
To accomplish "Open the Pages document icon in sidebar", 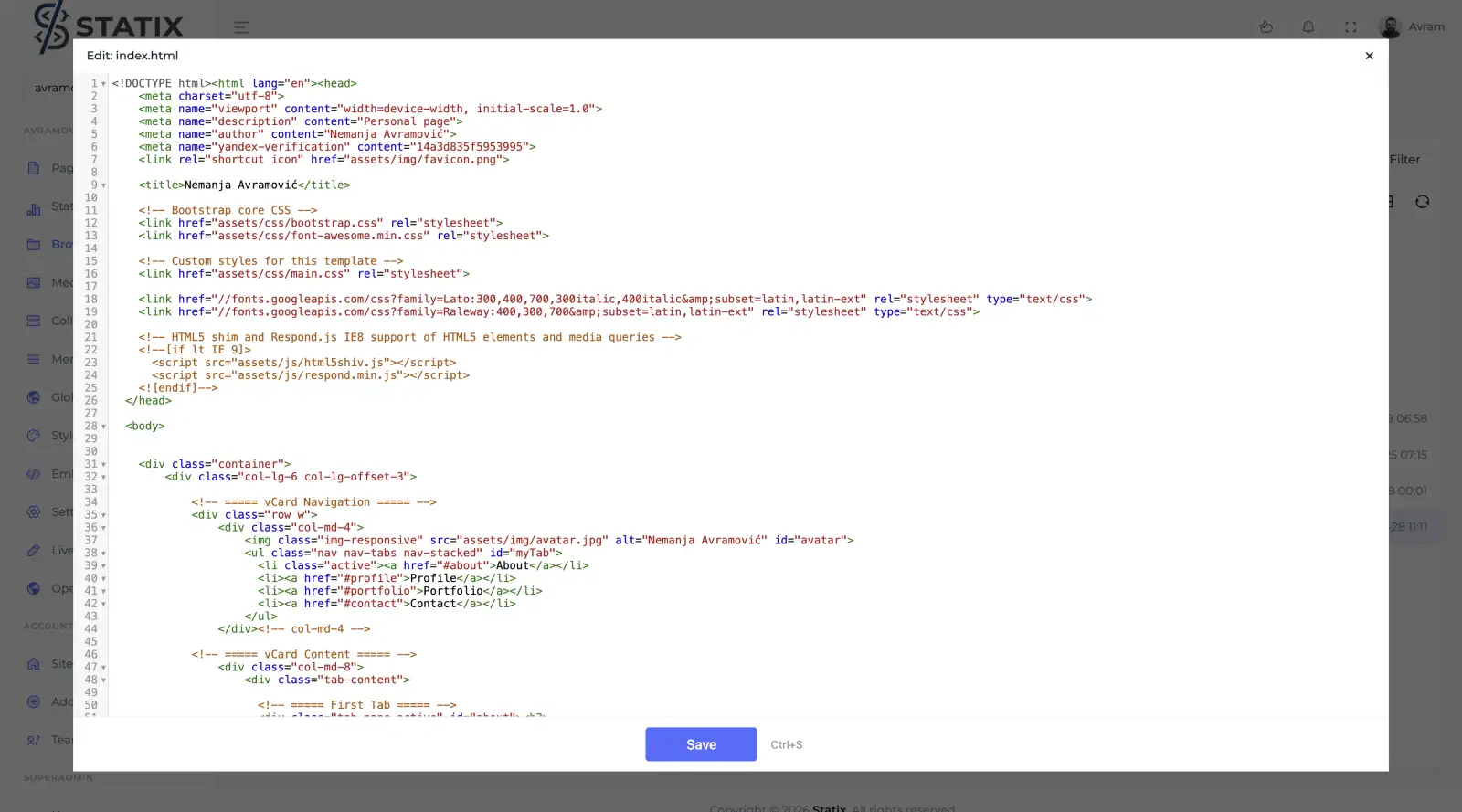I will tap(34, 168).
